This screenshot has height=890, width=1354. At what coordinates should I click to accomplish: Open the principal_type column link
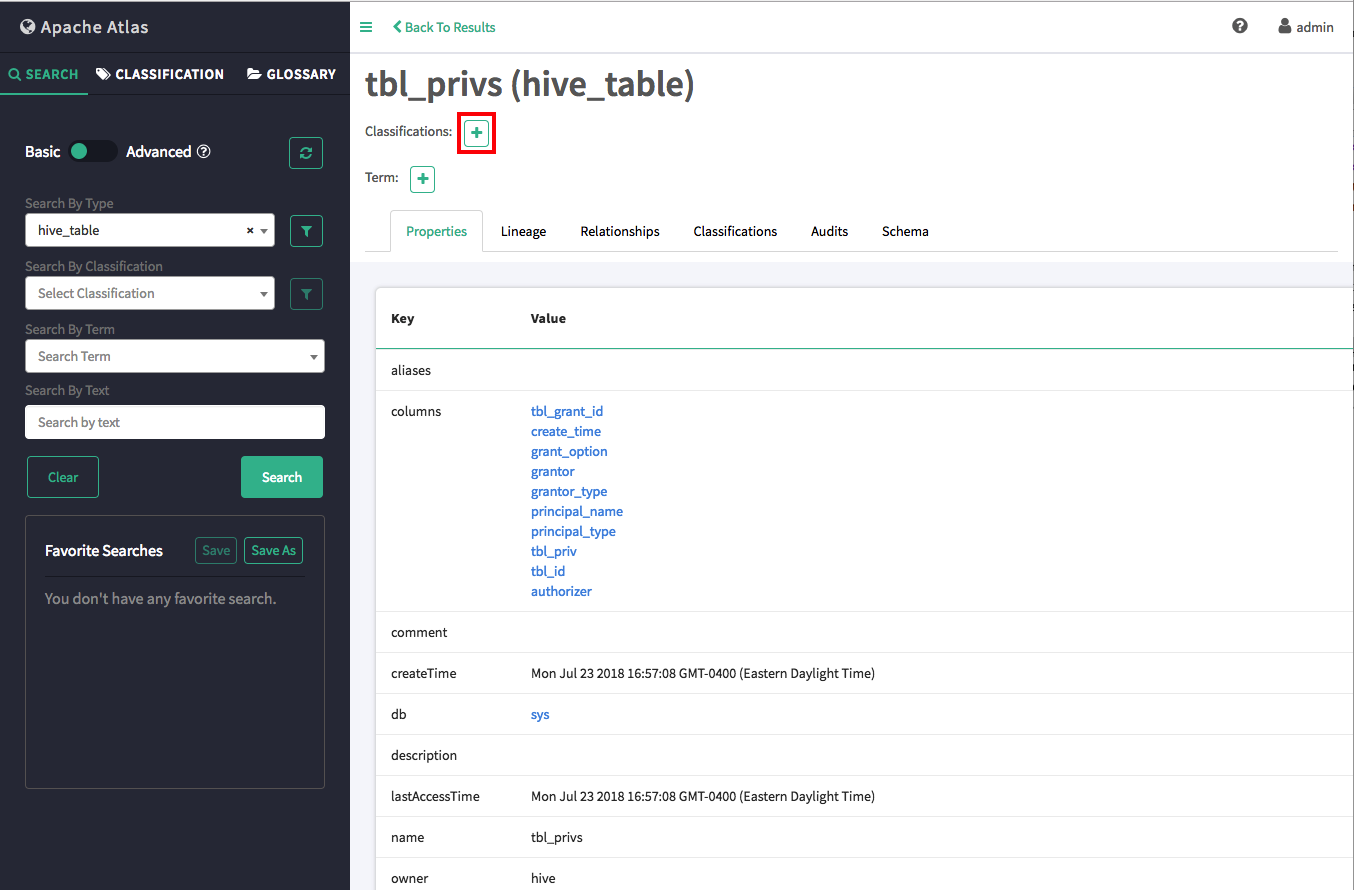pos(573,531)
